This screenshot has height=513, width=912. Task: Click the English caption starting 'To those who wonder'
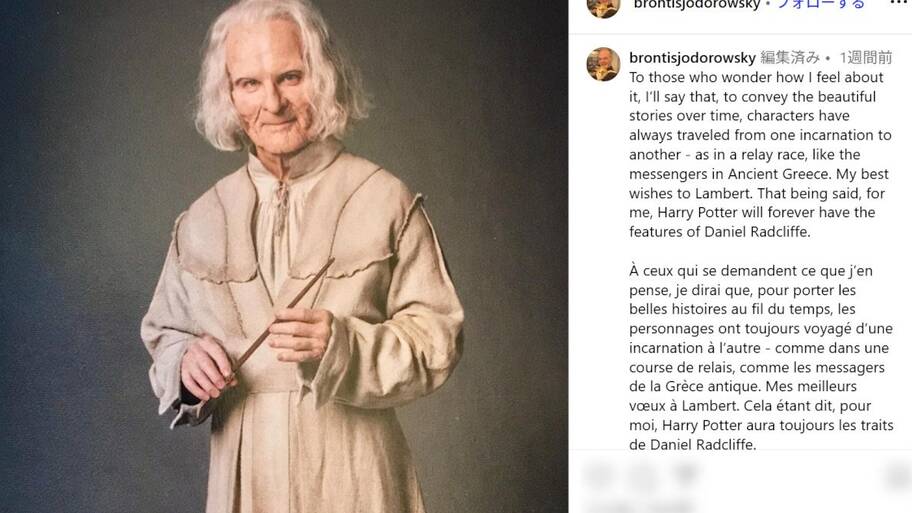(x=760, y=155)
